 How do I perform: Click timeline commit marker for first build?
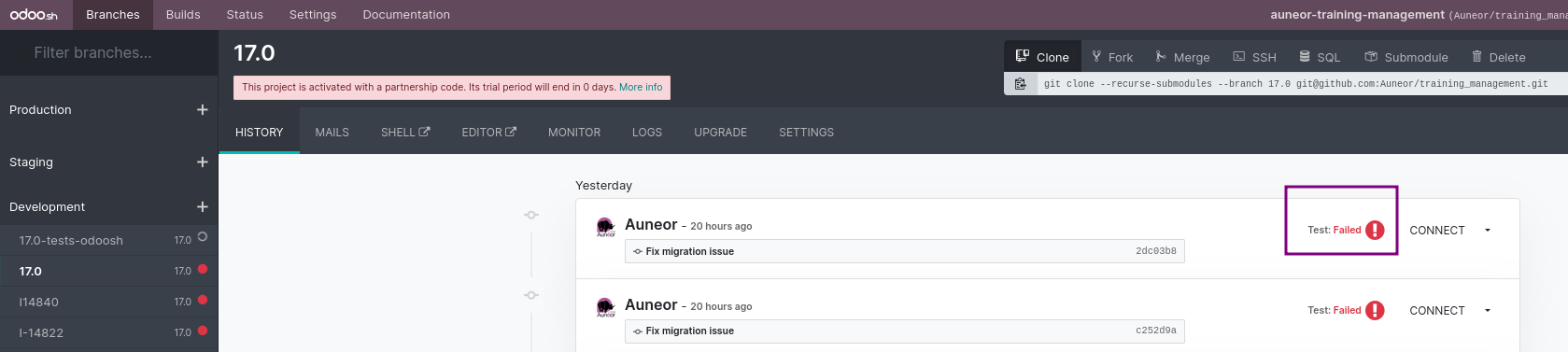531,215
